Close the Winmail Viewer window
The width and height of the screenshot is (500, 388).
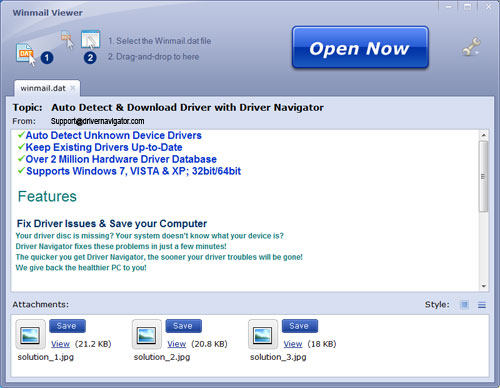[489, 7]
